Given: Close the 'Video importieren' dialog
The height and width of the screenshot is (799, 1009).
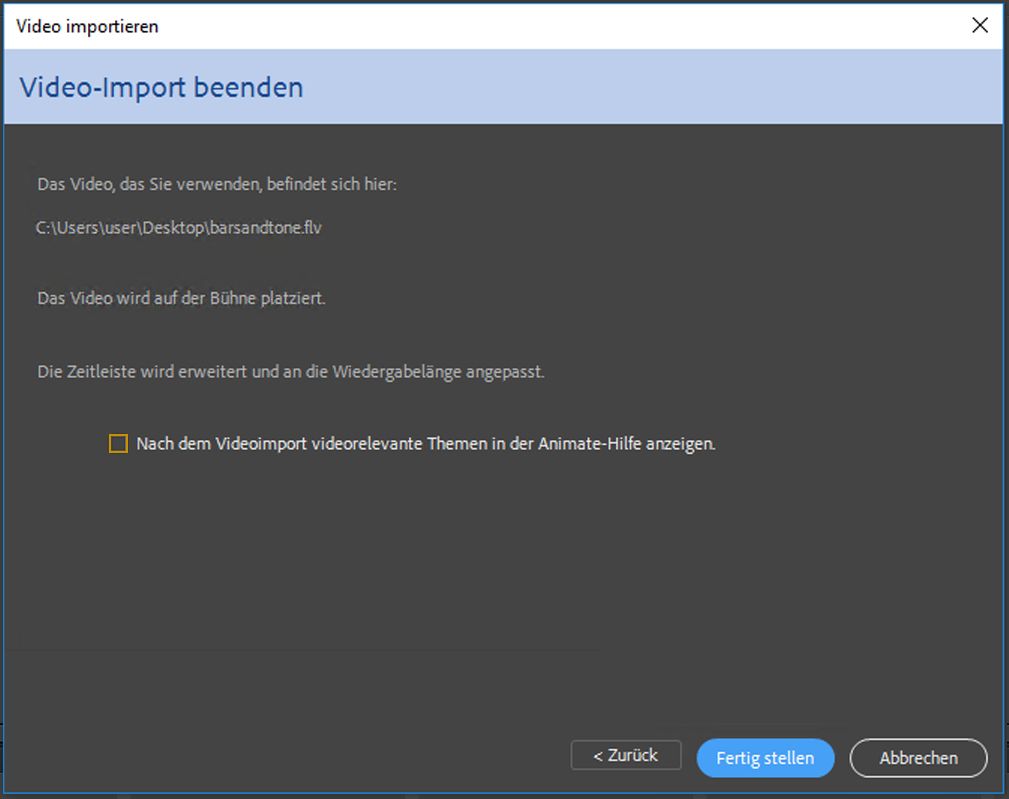Looking at the screenshot, I should [980, 25].
